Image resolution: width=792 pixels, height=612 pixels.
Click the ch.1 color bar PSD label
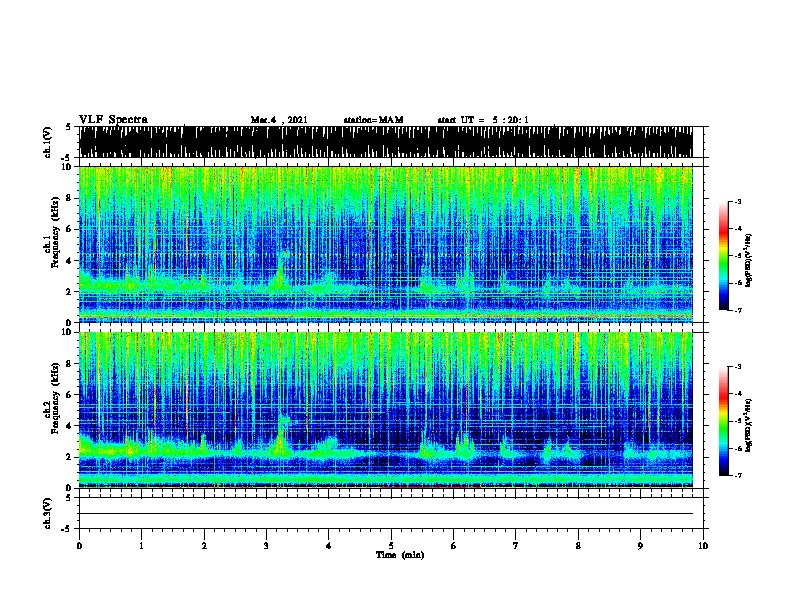[749, 260]
